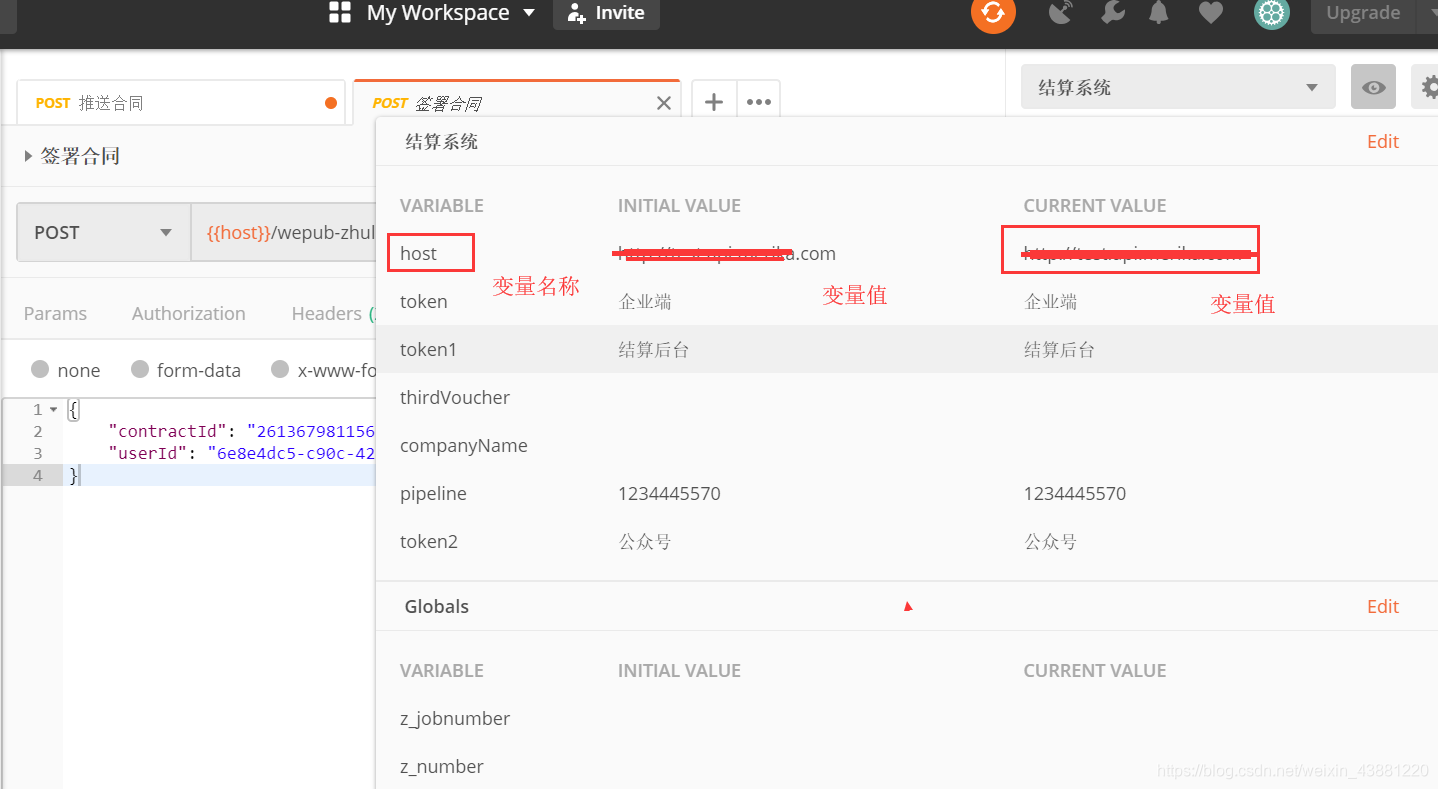The image size is (1438, 789).
Task: Click token2 initial value 公众号
Action: pos(645,541)
